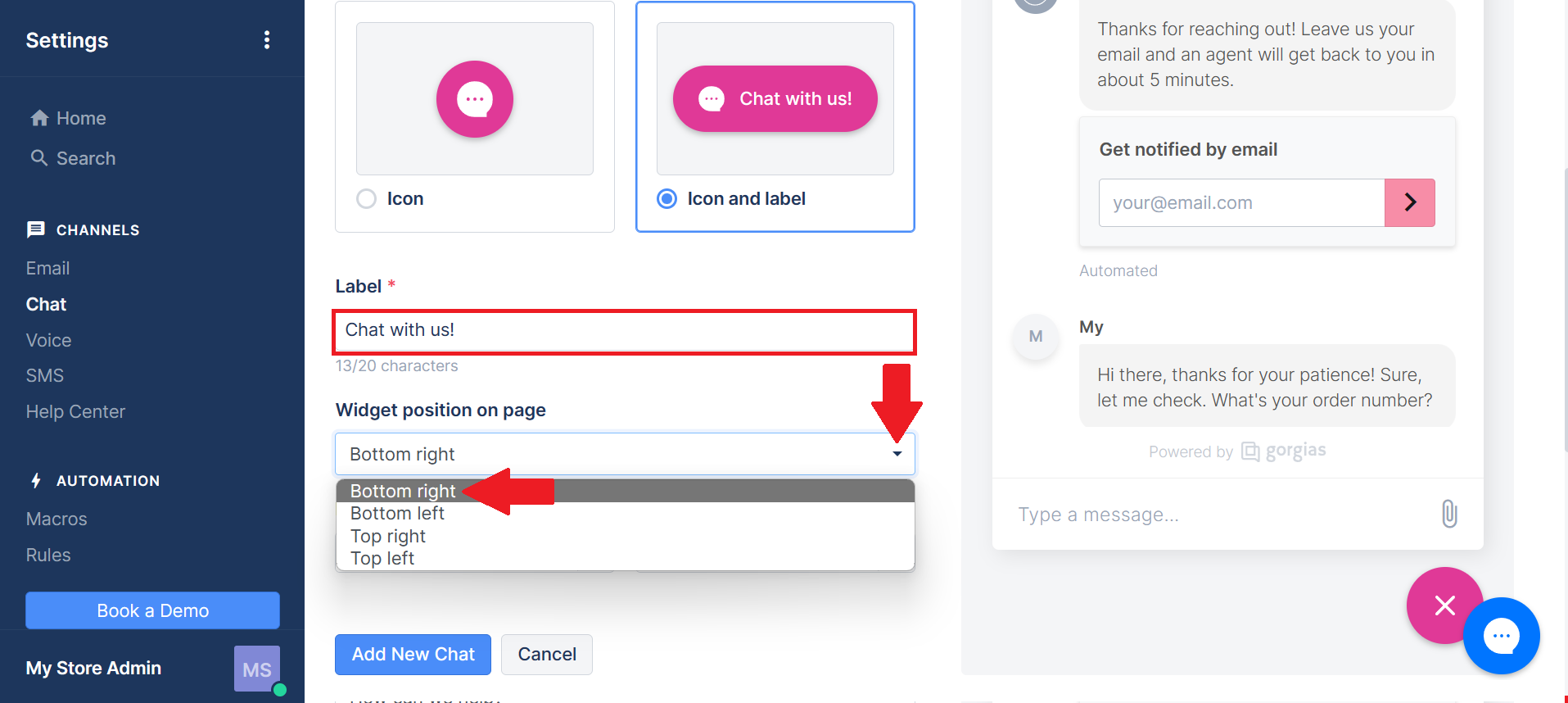The image size is (1568, 703).
Task: Click the Search magnifier icon
Action: [39, 157]
